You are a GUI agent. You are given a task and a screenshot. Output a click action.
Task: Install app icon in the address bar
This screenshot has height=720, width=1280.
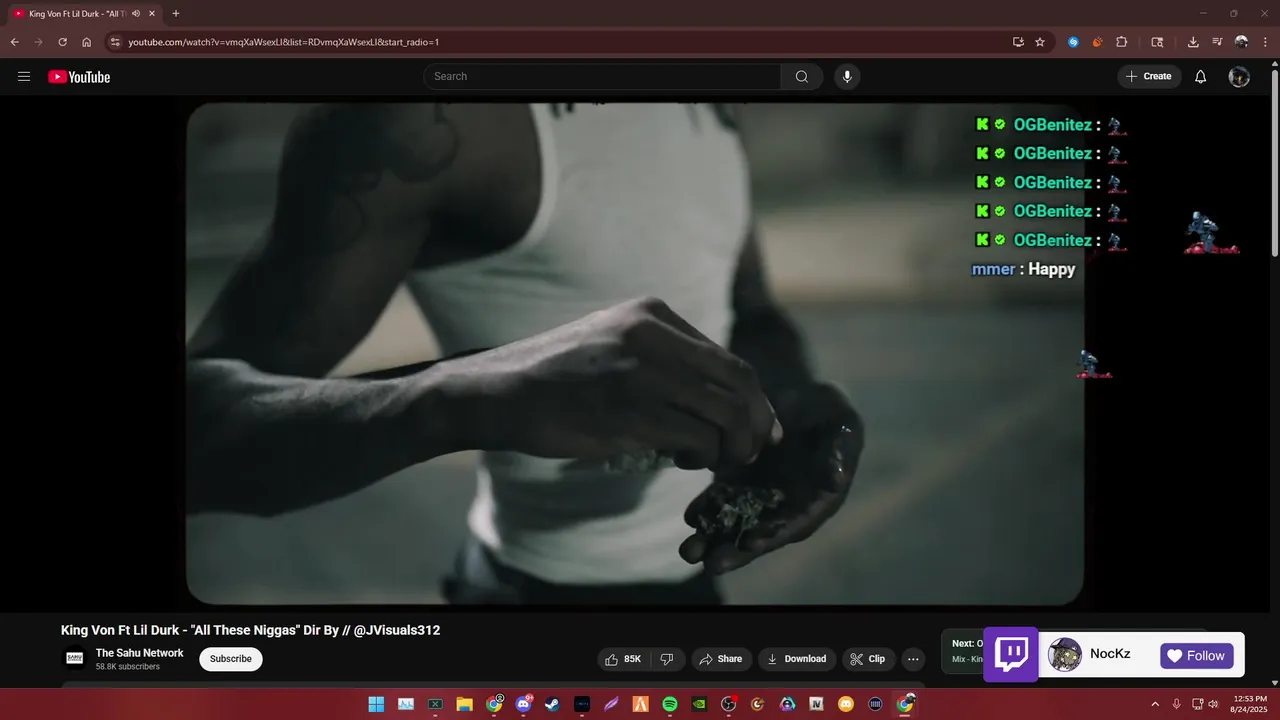tap(1018, 42)
